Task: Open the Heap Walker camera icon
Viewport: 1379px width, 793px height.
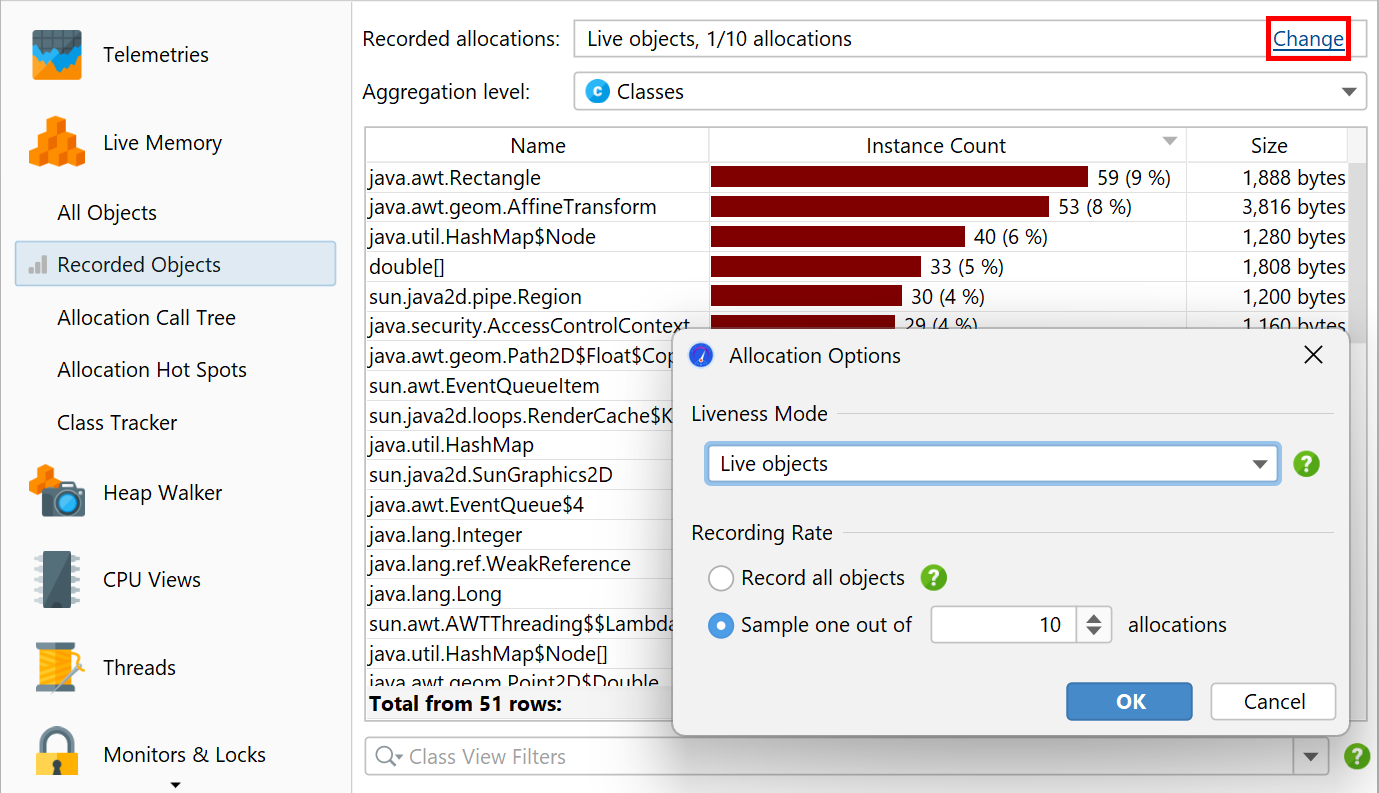Action: 57,492
